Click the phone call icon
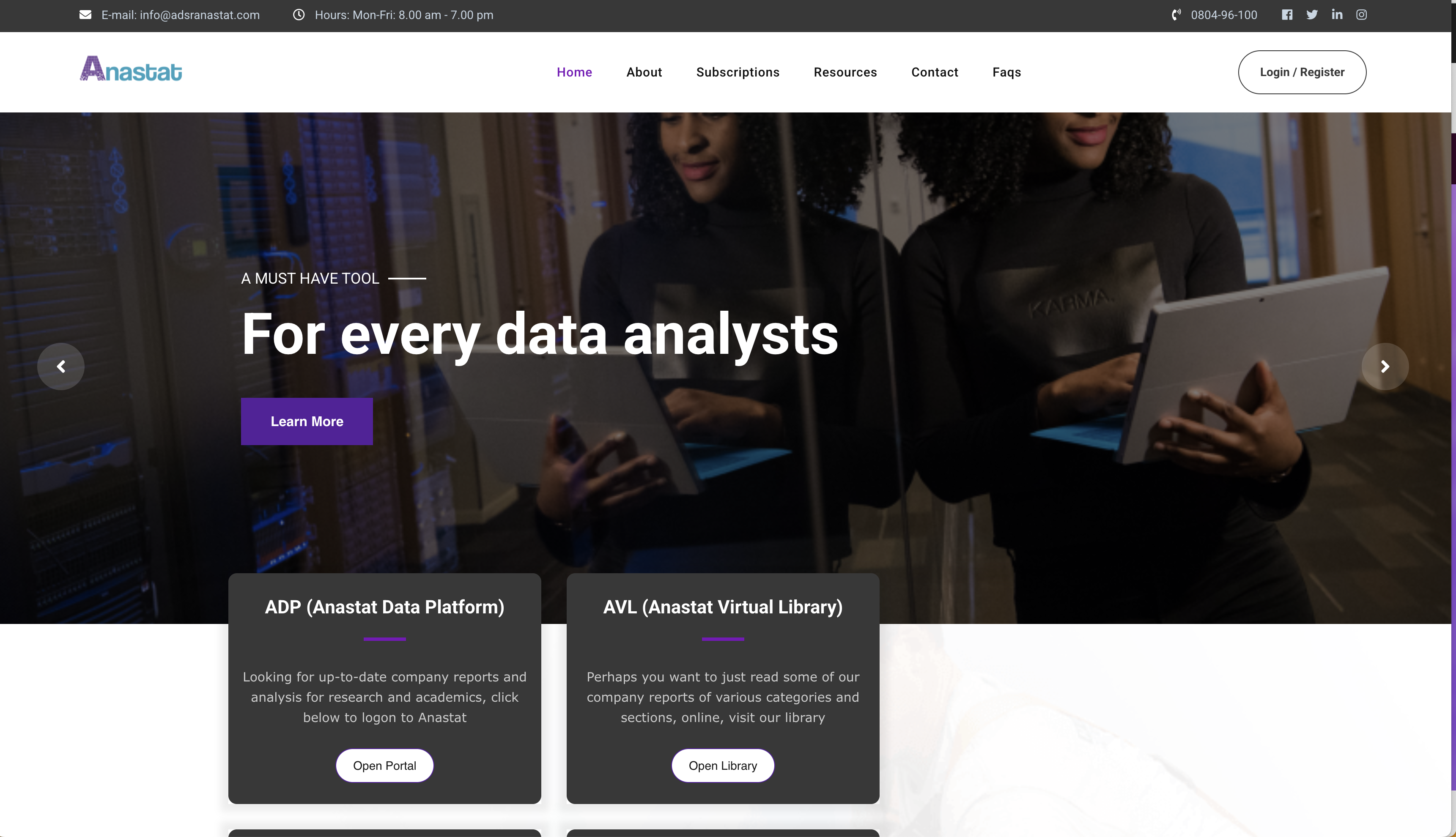 coord(1176,15)
